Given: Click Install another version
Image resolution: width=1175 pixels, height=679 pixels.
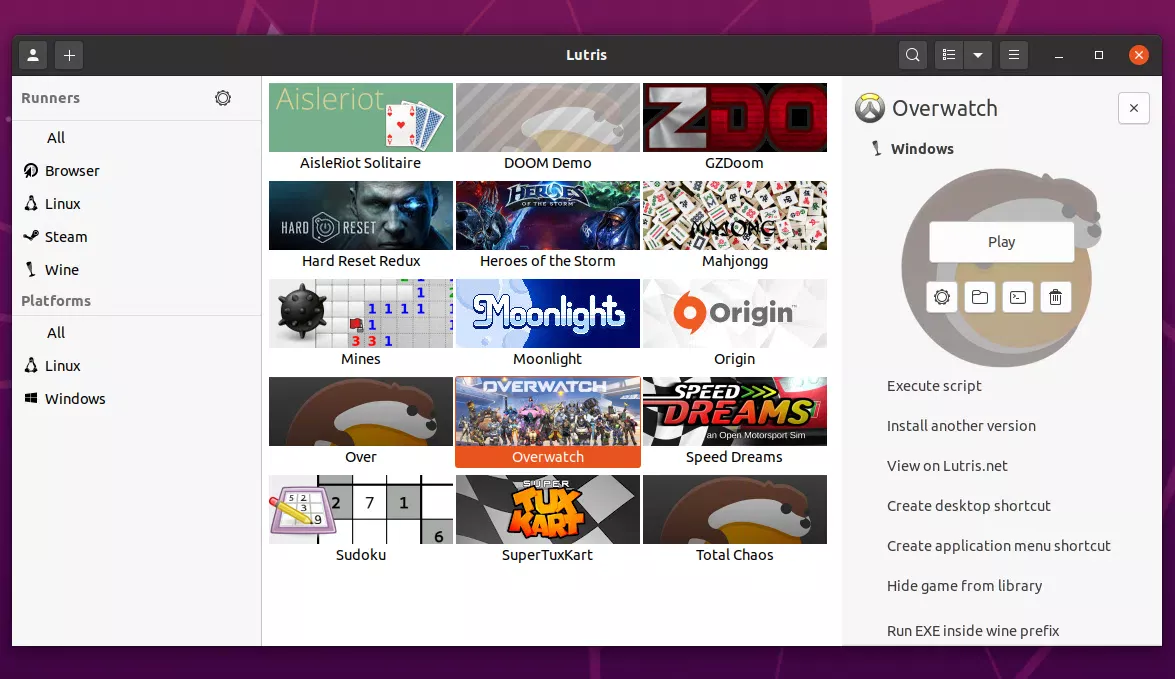Looking at the screenshot, I should point(961,426).
